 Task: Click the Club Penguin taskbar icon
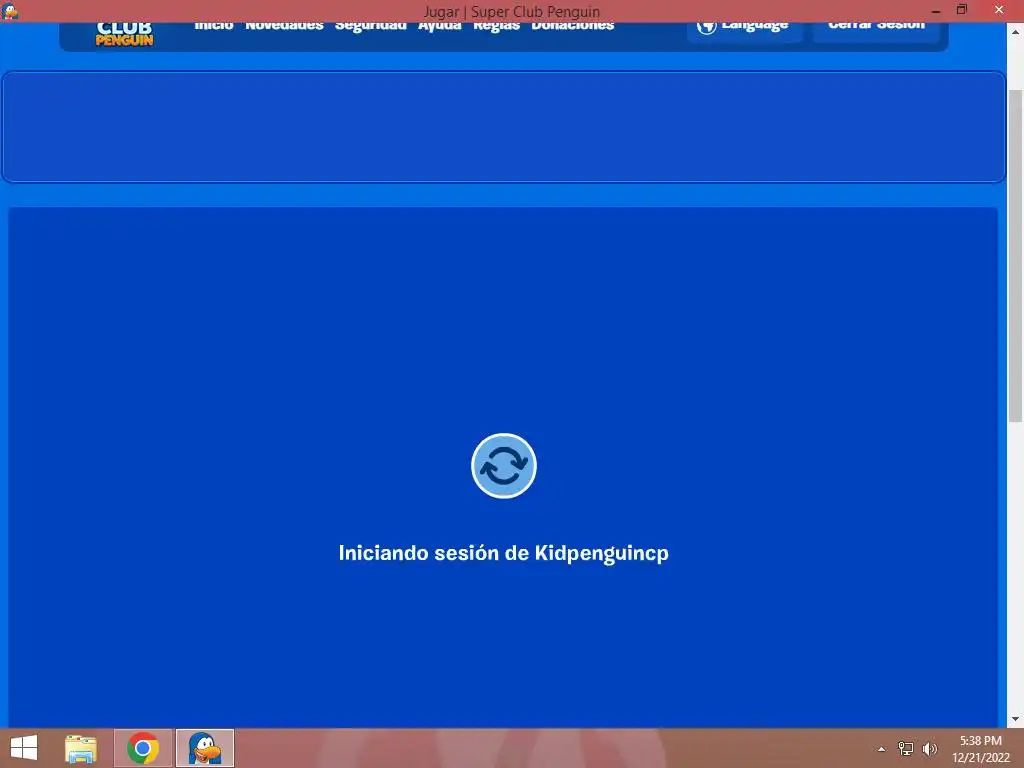click(204, 748)
